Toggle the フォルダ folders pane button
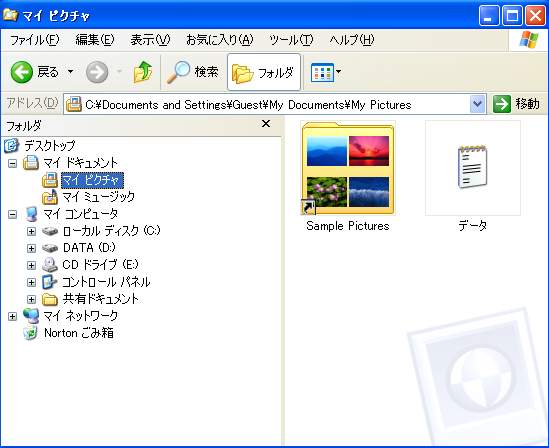Screen dimensions: 549x448 (264, 72)
